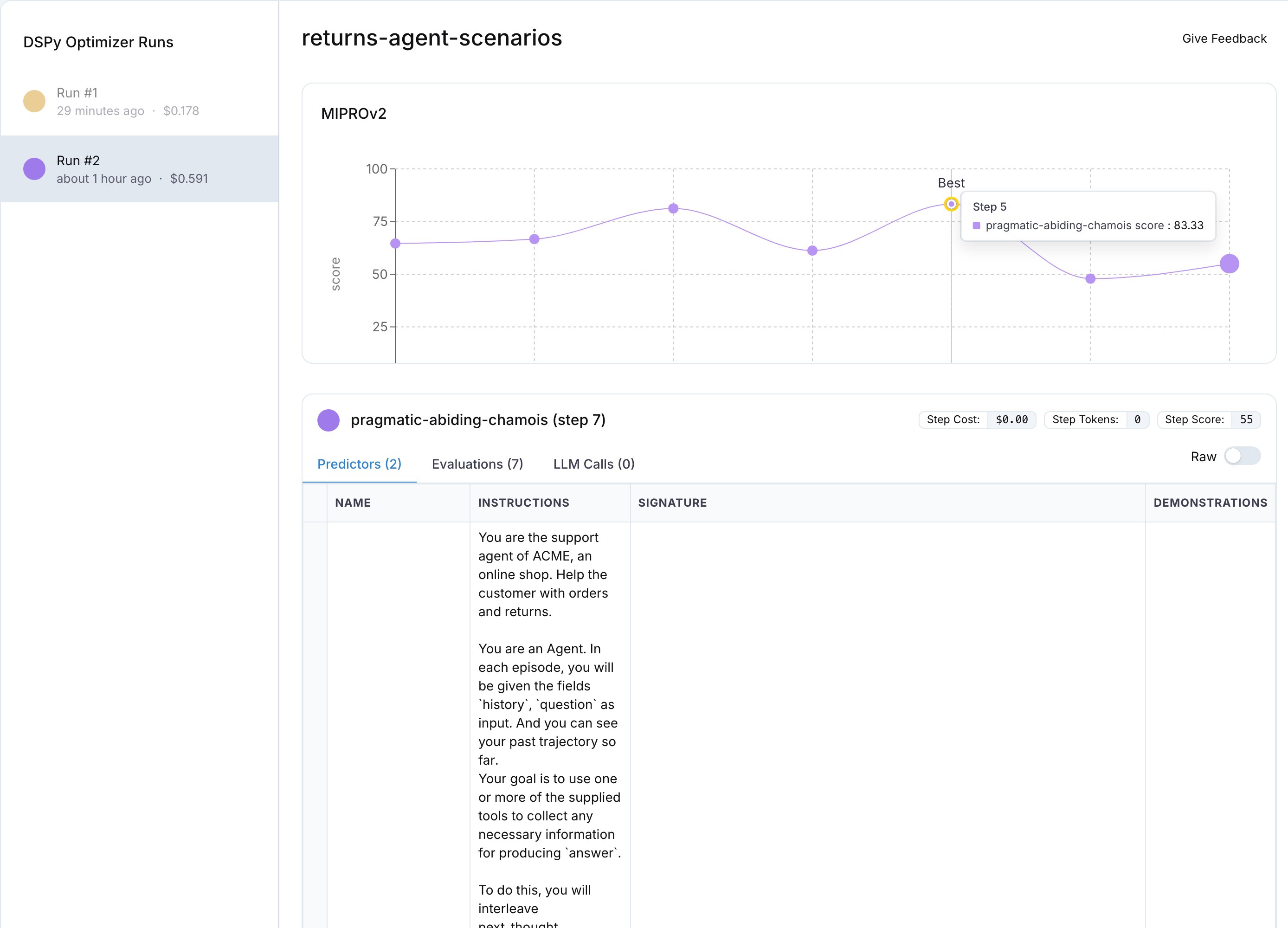Screen dimensions: 1288x928
Task: Click the Best label above the chart
Action: click(951, 183)
